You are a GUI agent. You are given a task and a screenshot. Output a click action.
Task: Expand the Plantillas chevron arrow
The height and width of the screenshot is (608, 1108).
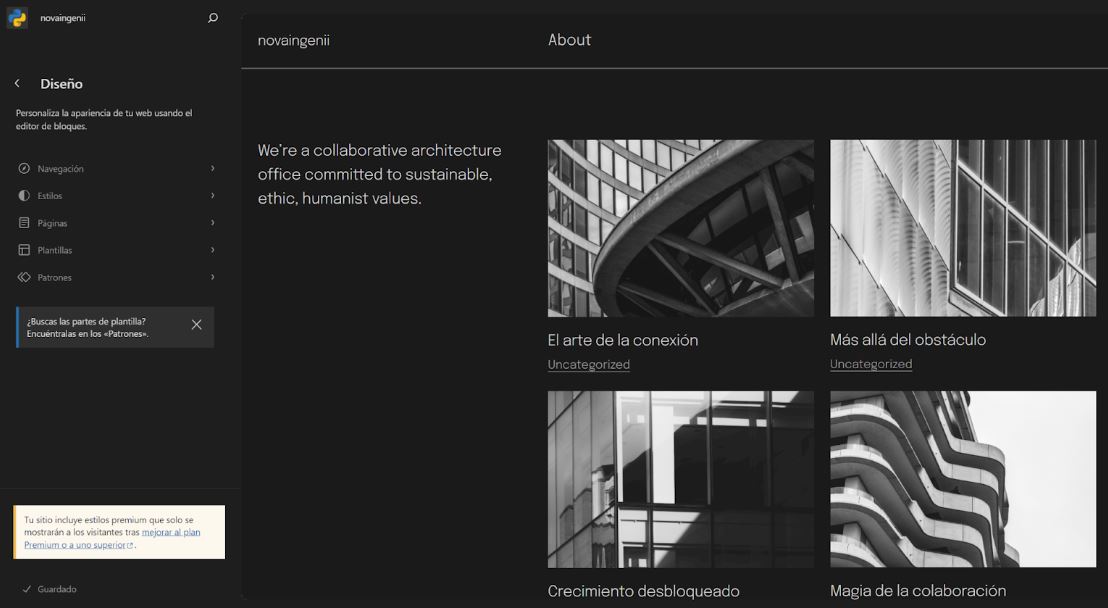coord(212,250)
